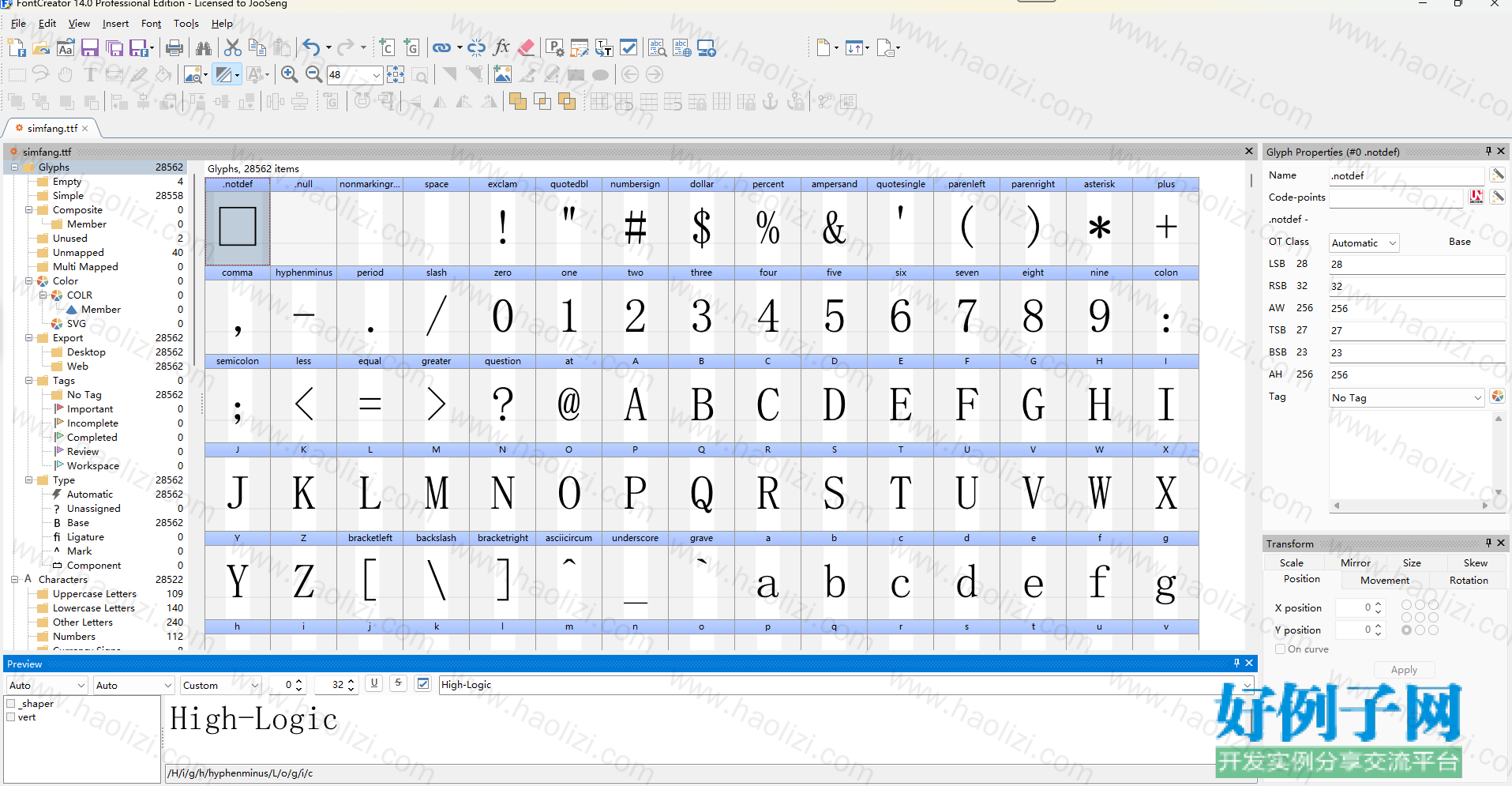Click the glyph Name edit pencil icon
This screenshot has height=786, width=1512.
(x=1497, y=175)
